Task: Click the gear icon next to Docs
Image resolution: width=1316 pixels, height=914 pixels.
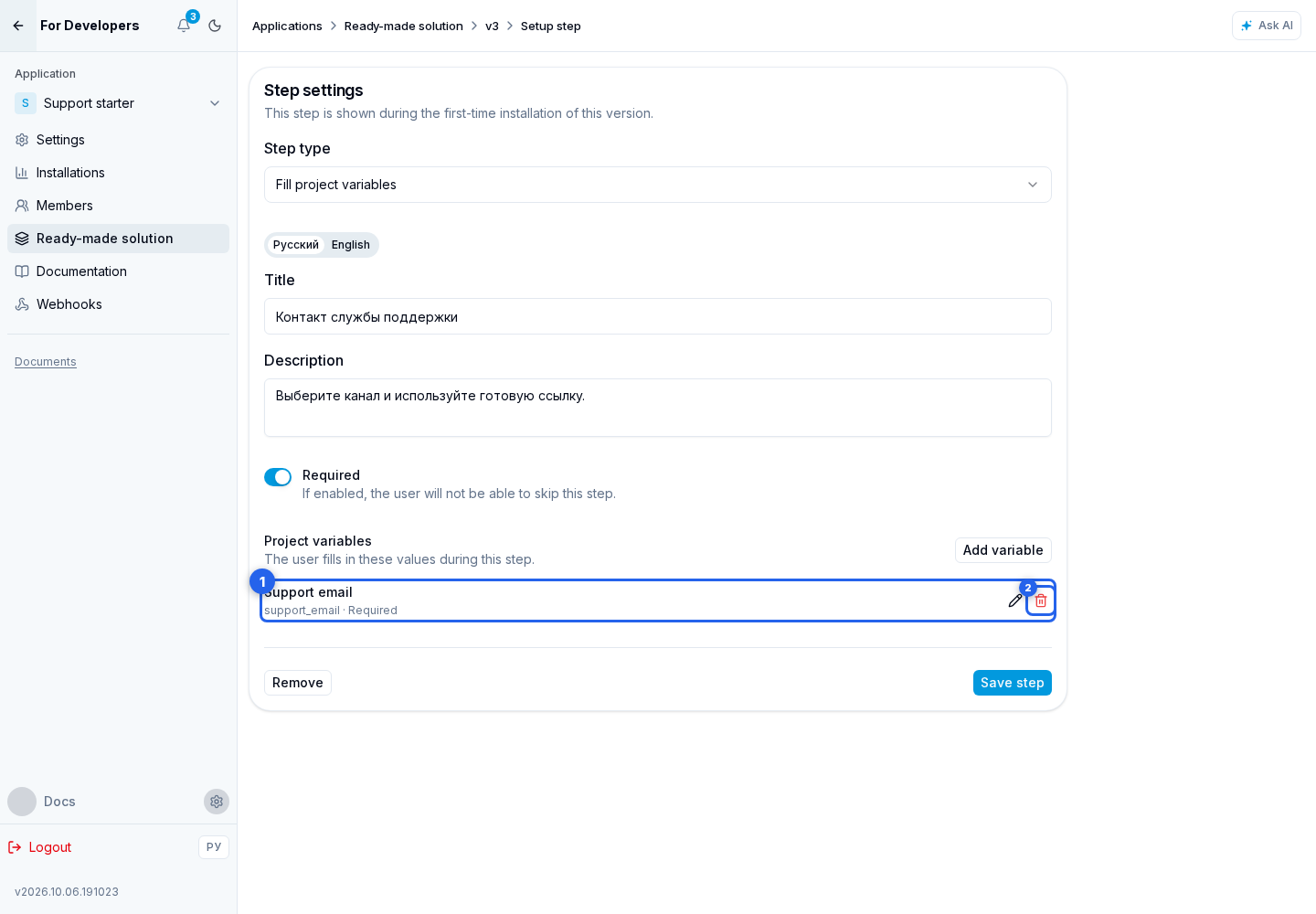Action: click(x=217, y=802)
